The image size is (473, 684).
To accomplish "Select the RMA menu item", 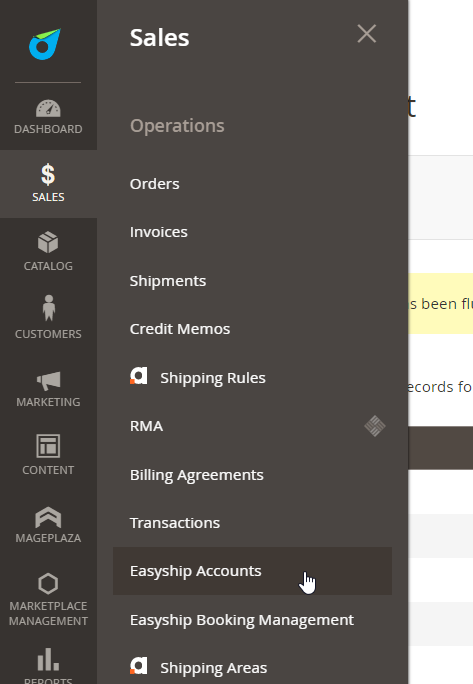I will [x=147, y=426].
